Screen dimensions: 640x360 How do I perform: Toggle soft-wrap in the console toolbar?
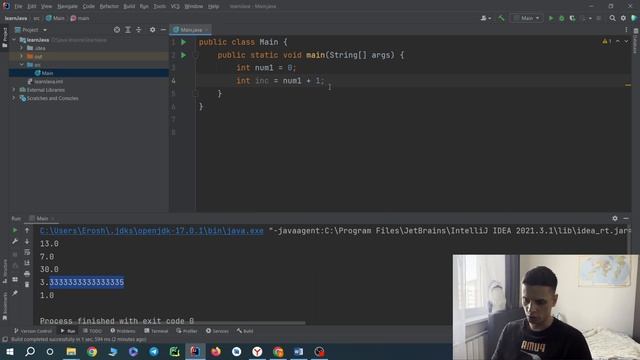[27, 252]
